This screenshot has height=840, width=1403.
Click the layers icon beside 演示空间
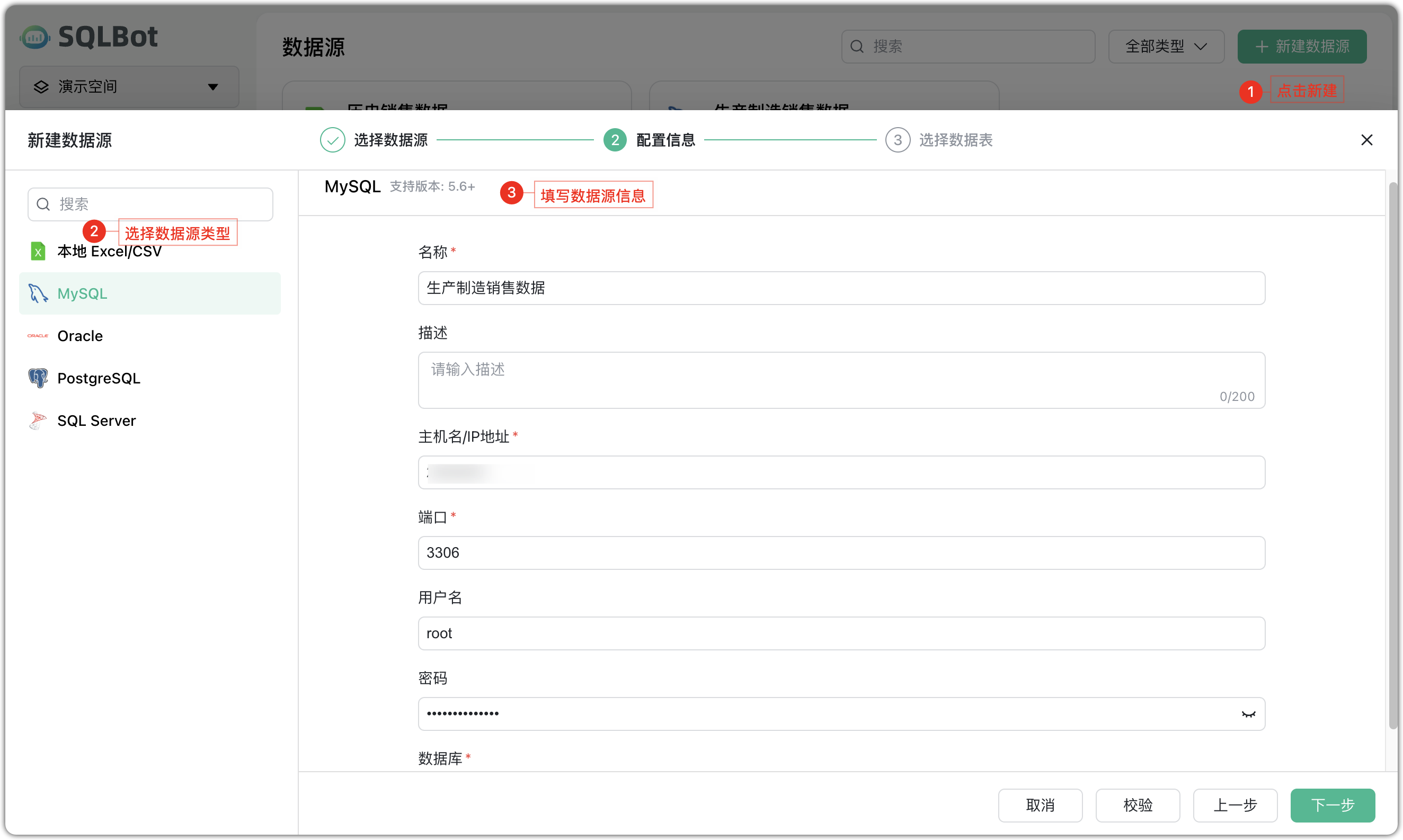point(40,86)
